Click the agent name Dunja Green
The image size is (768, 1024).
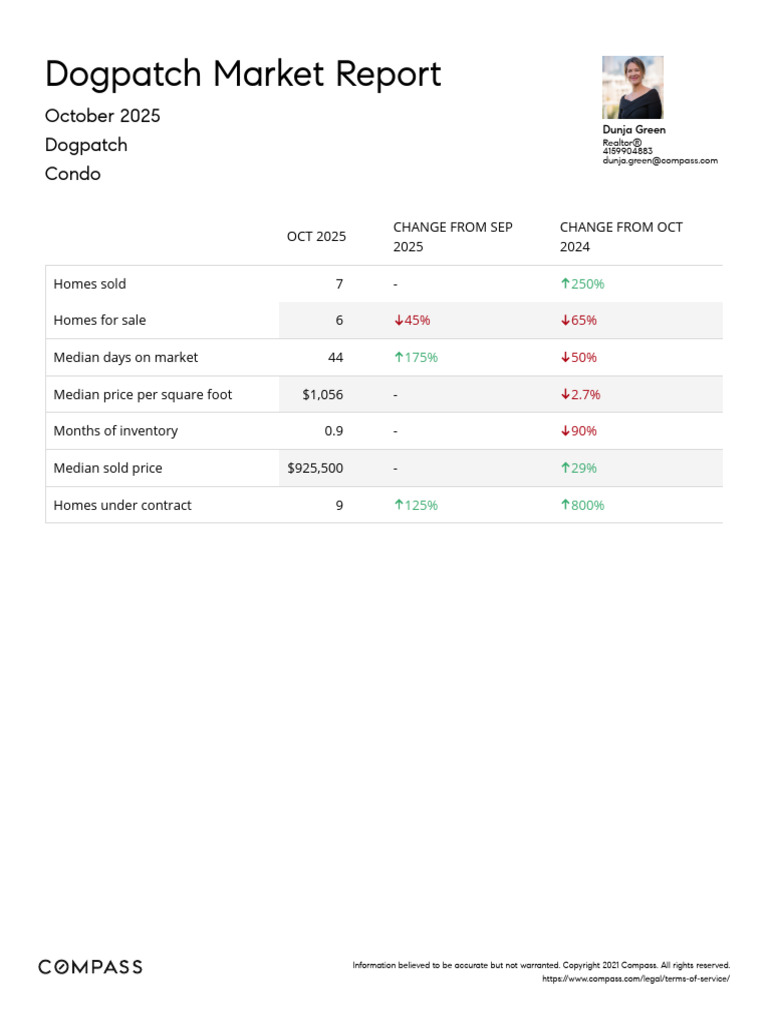pos(634,130)
